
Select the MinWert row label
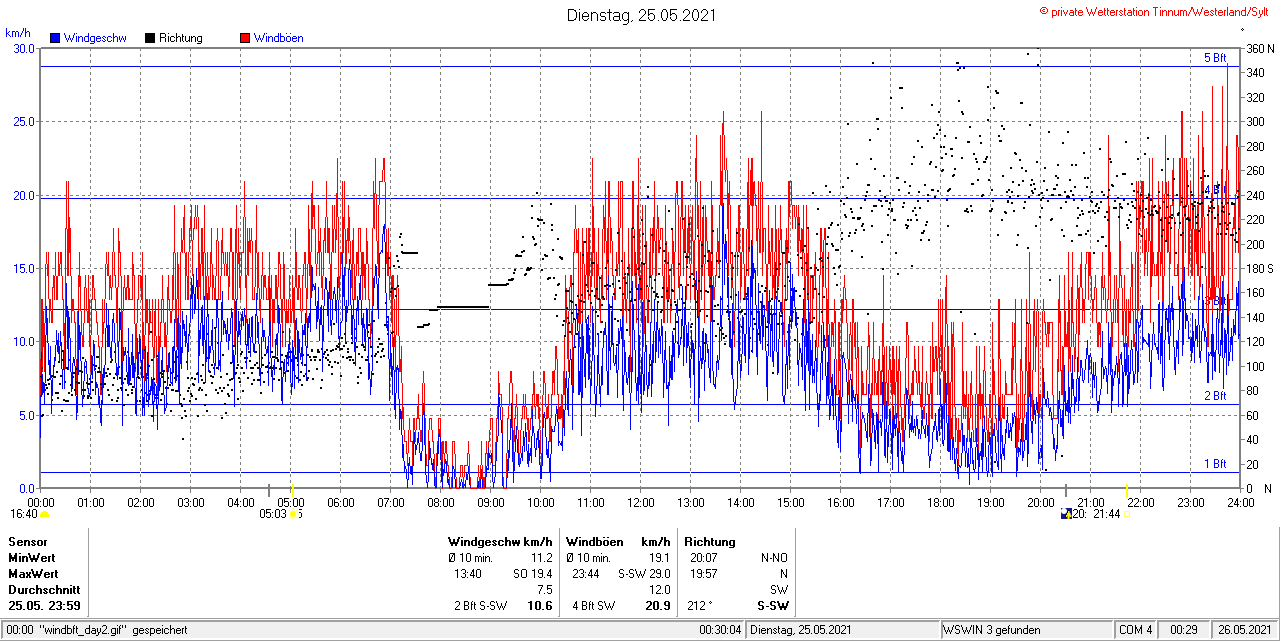tap(32, 557)
